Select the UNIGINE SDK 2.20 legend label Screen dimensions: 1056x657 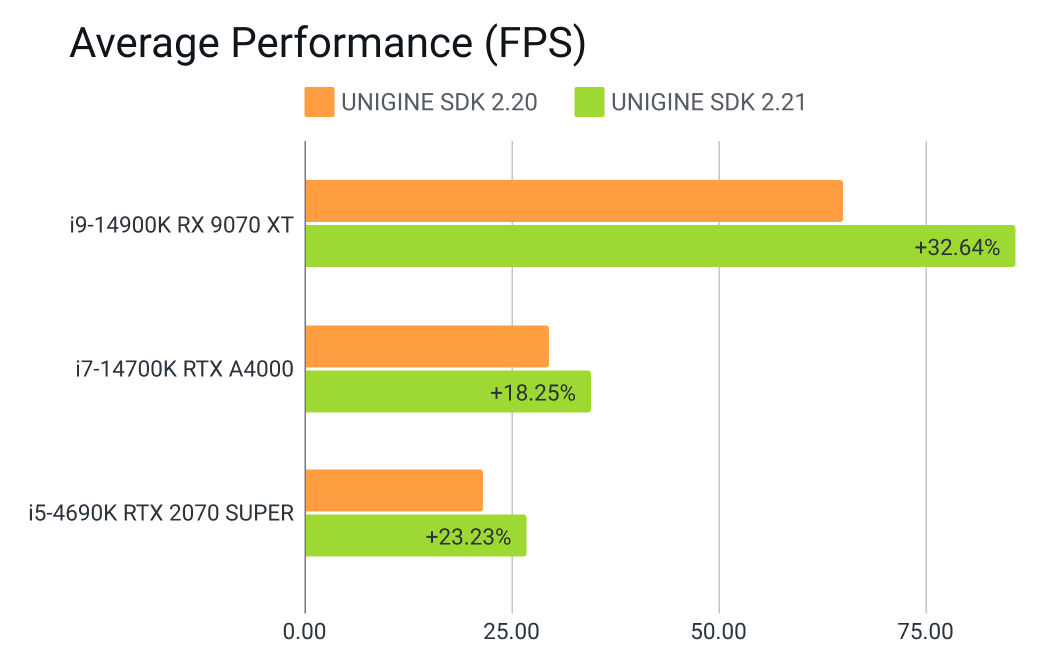coord(439,102)
